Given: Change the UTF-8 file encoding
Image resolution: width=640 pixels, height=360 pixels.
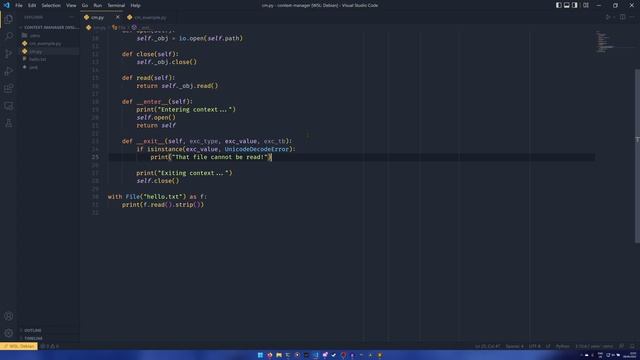Looking at the screenshot, I should point(534,346).
